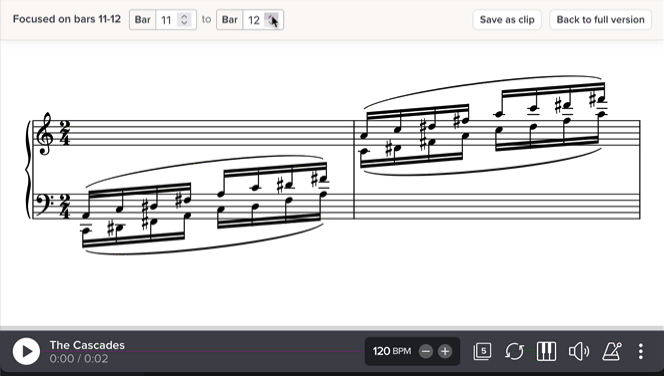Play The Cascades clip
Image resolution: width=664 pixels, height=376 pixels.
click(26, 351)
